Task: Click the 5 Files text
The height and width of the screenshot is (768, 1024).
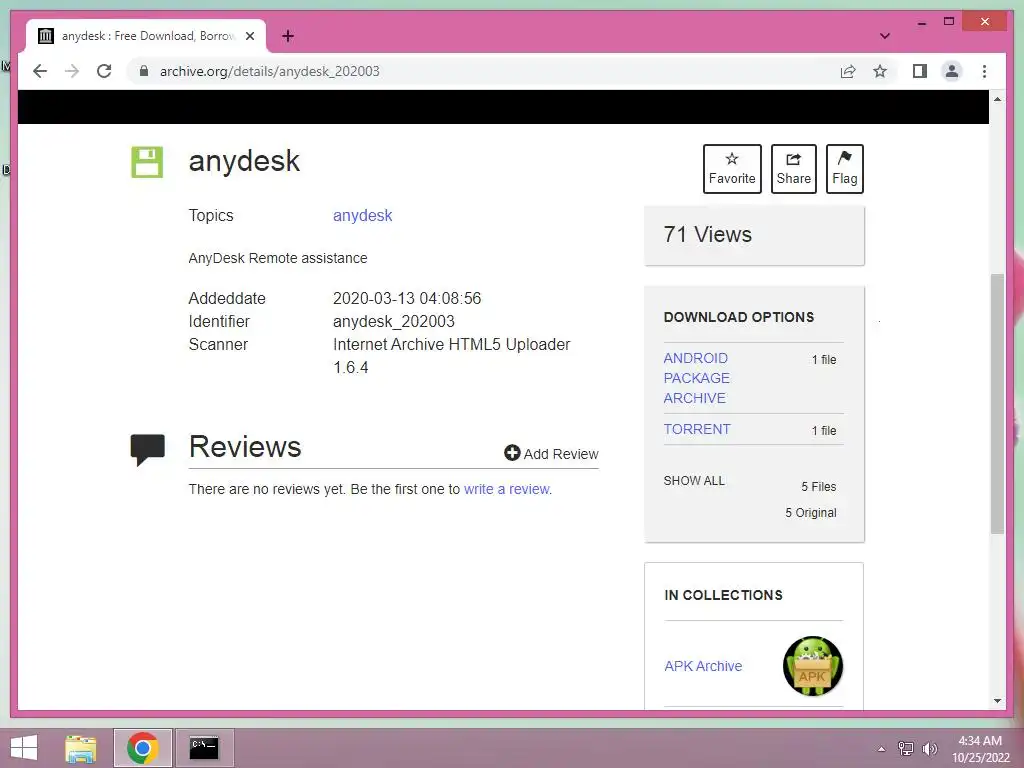Action: tap(818, 487)
